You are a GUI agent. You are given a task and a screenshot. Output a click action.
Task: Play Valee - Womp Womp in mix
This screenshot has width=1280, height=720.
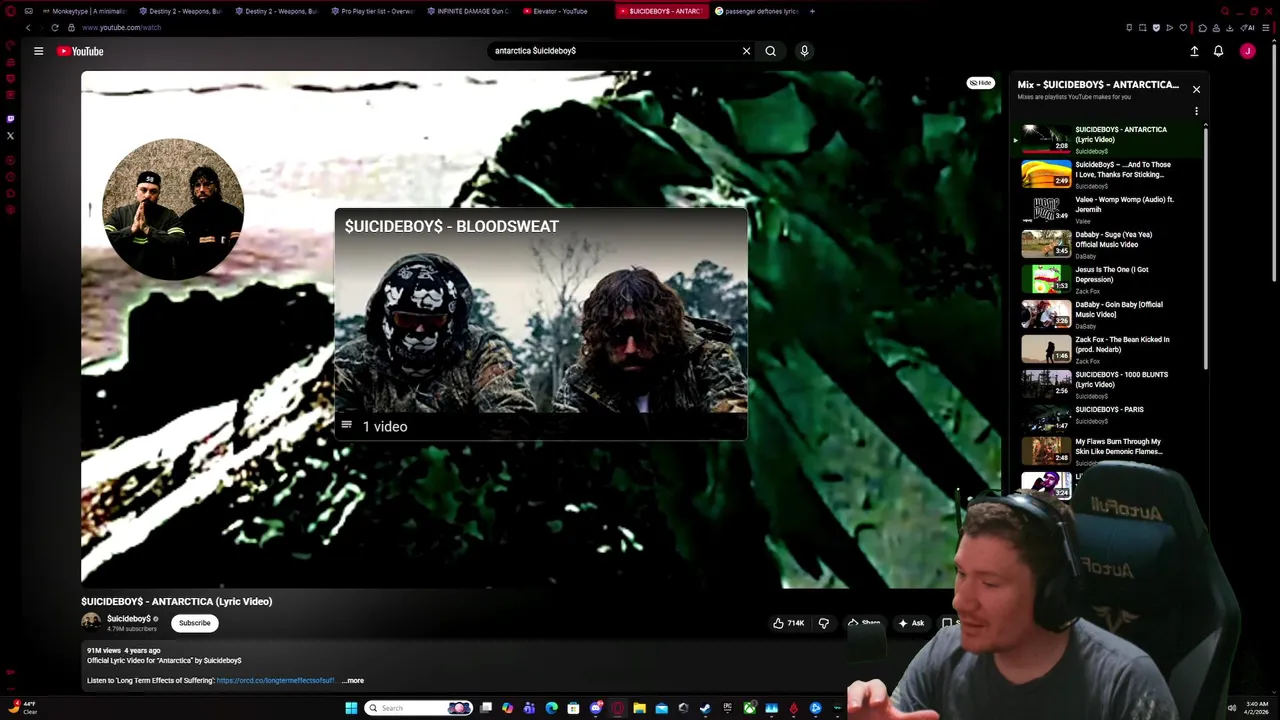pyautogui.click(x=1108, y=209)
